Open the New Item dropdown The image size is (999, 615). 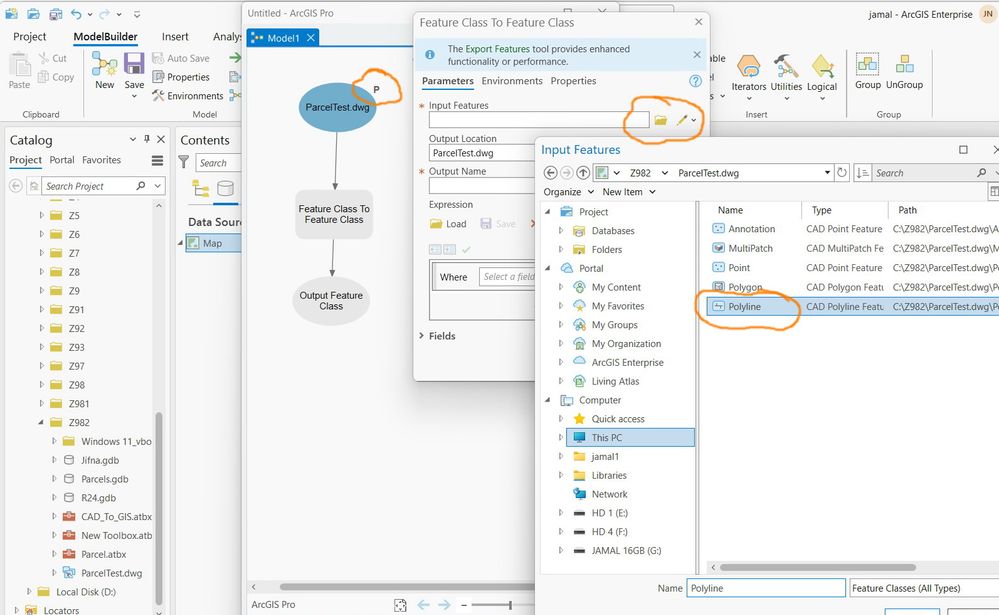point(629,192)
